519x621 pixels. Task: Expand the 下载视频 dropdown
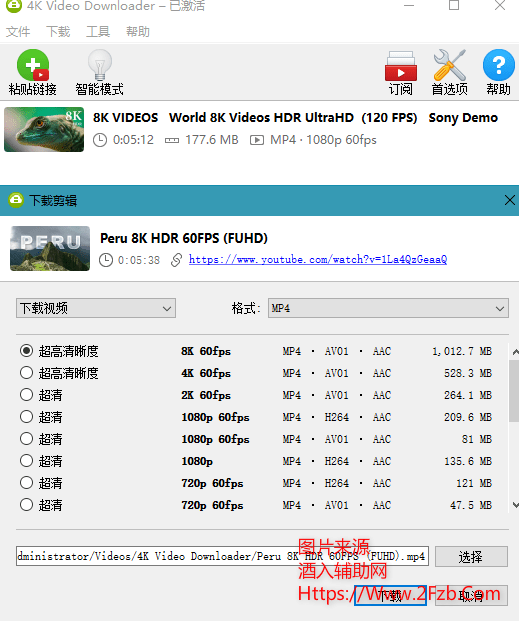coord(96,308)
